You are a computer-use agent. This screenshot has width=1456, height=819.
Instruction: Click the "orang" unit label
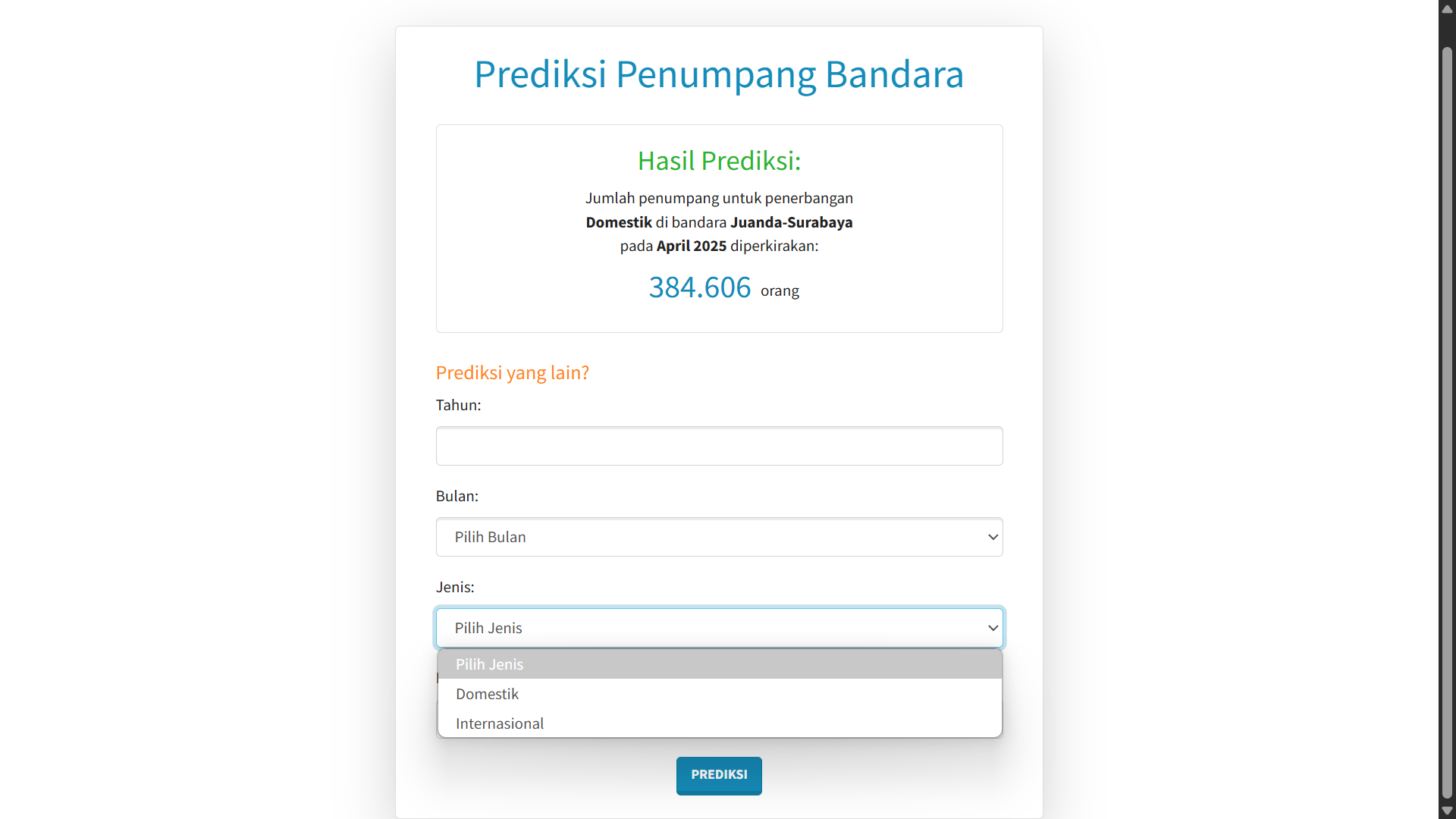coord(779,290)
